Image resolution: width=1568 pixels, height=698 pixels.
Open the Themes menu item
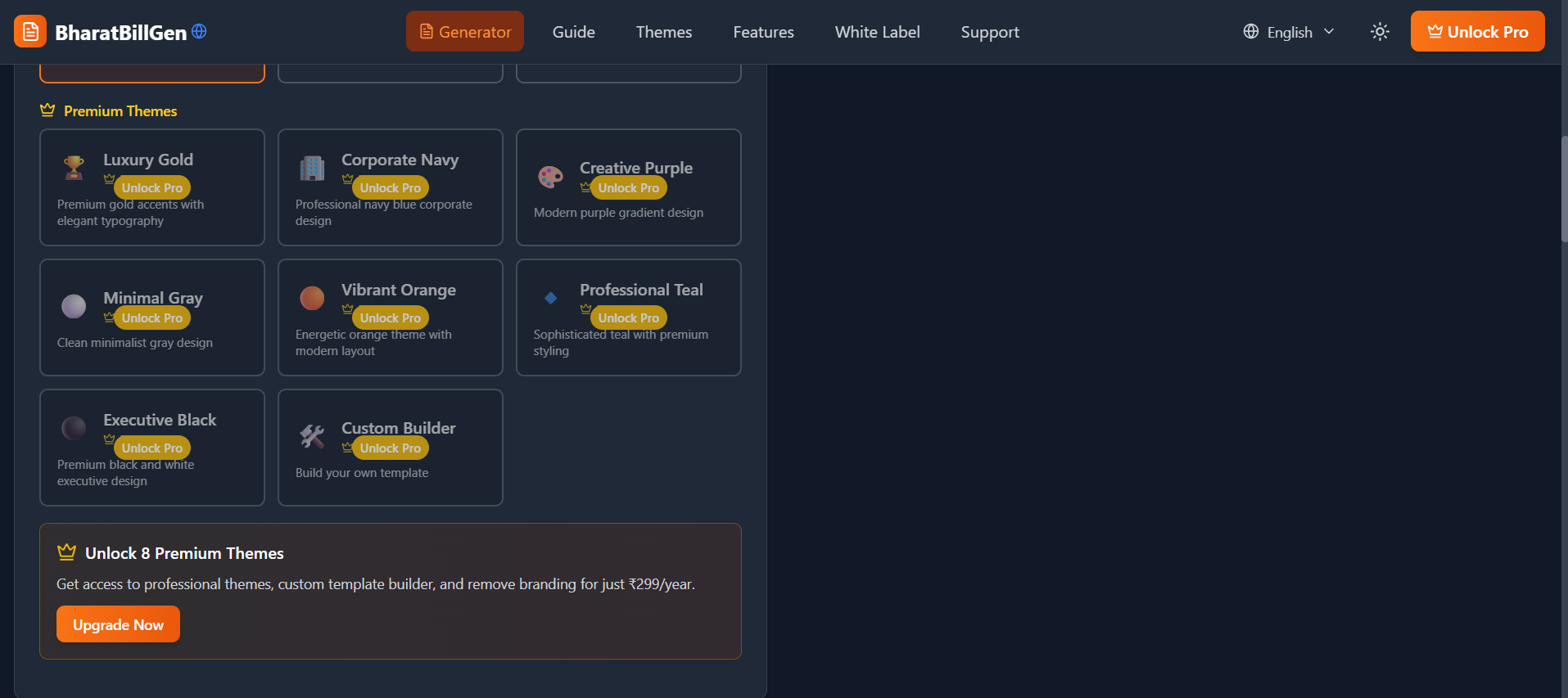pyautogui.click(x=664, y=32)
